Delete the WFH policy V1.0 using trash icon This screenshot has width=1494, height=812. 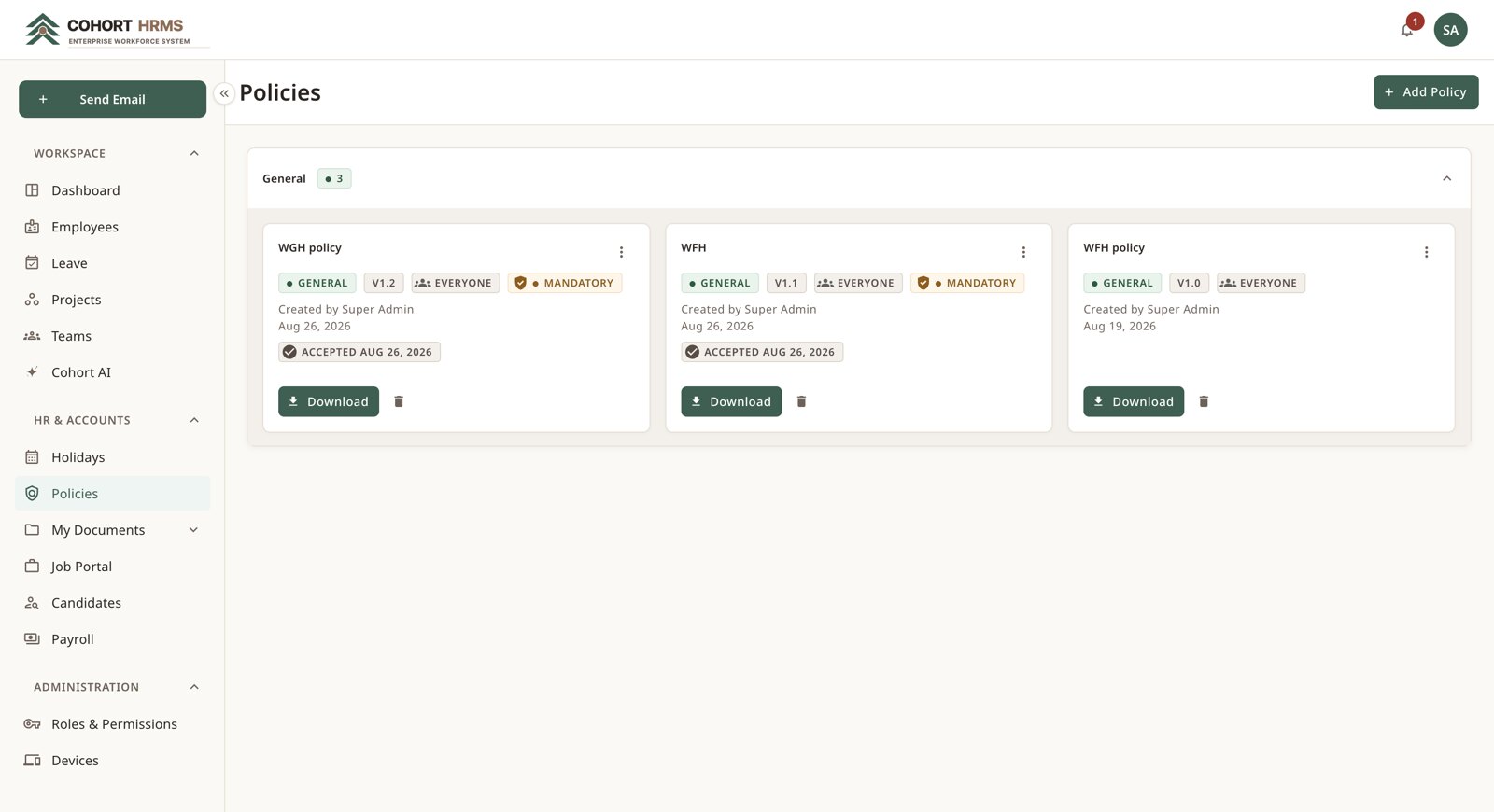[1204, 401]
